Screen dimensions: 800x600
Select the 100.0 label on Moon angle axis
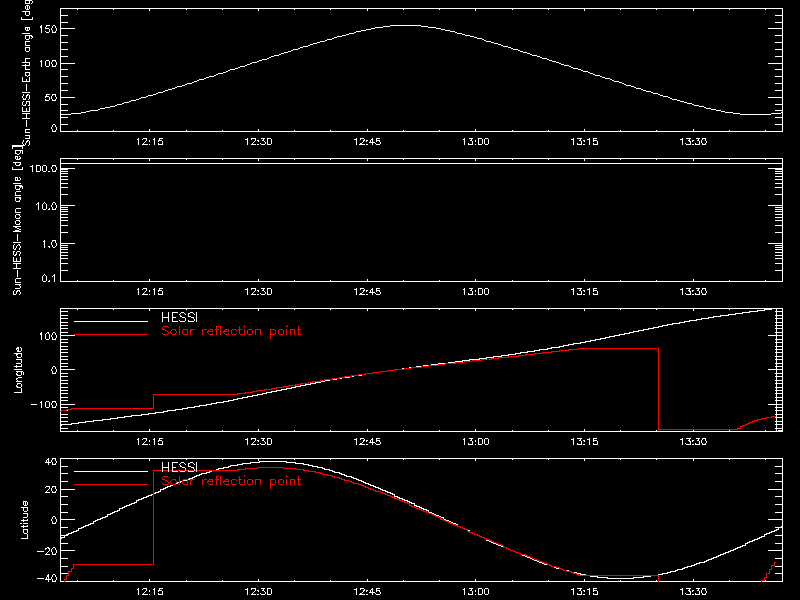click(44, 168)
